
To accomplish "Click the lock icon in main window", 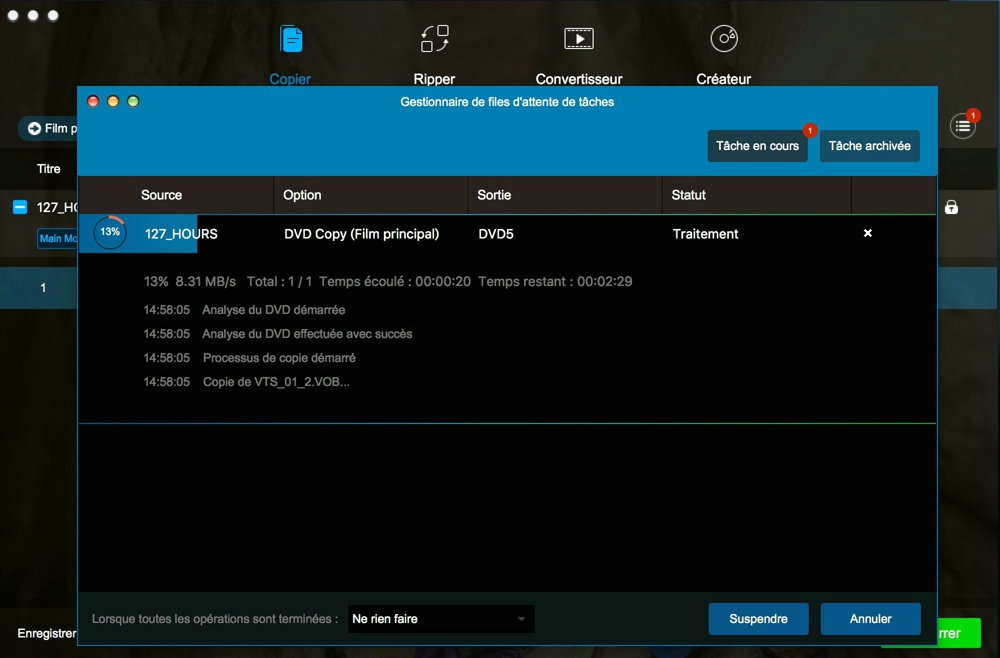I will (x=951, y=207).
